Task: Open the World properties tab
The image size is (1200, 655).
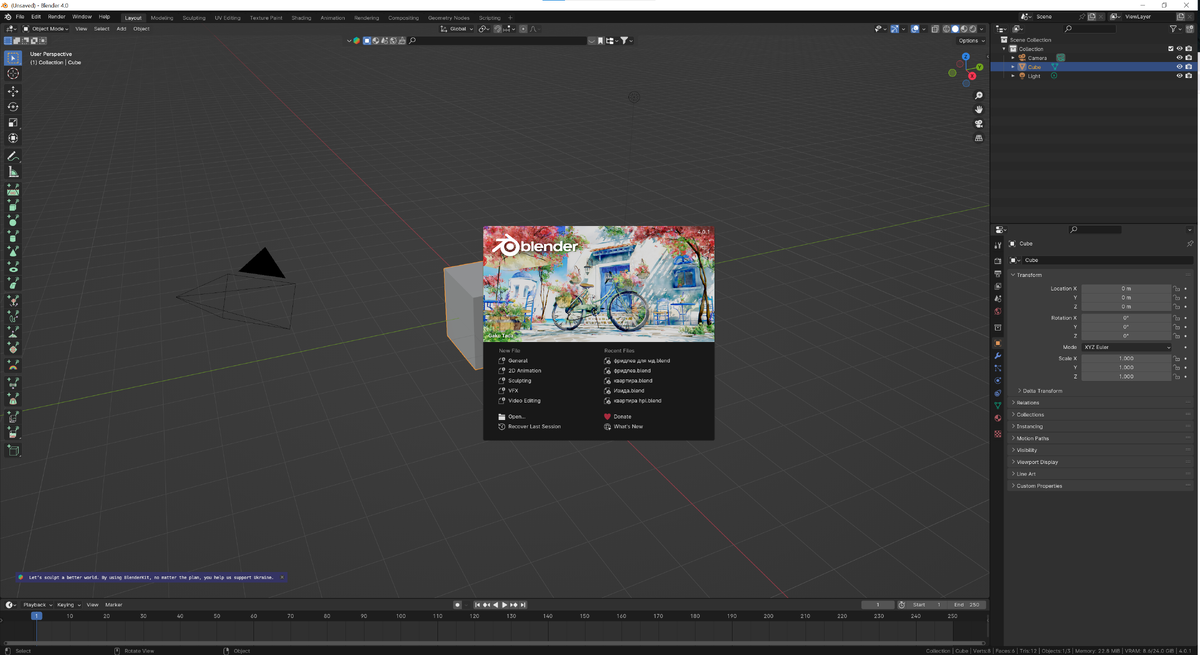Action: [998, 311]
